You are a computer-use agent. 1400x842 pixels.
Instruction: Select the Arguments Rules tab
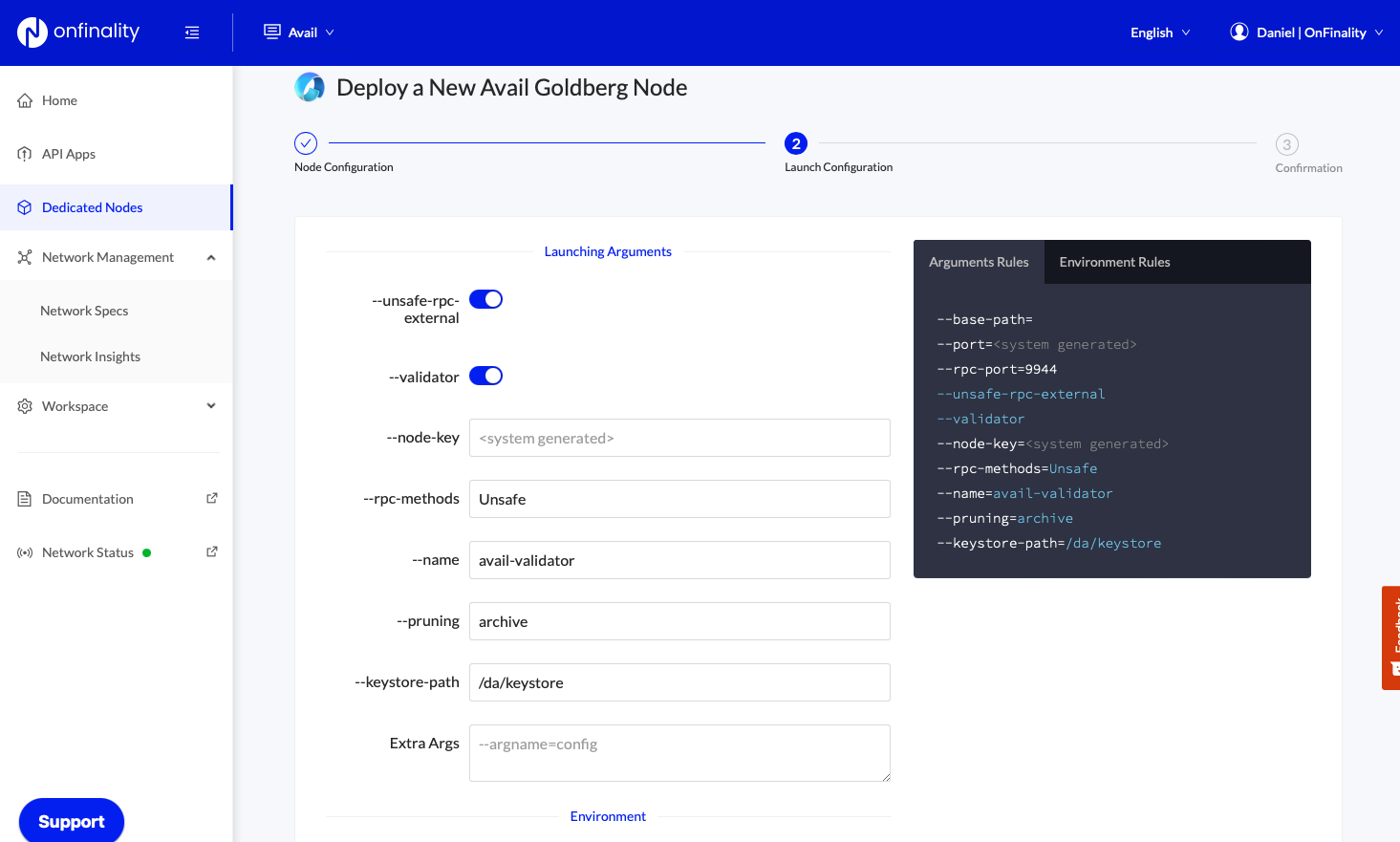[979, 263]
